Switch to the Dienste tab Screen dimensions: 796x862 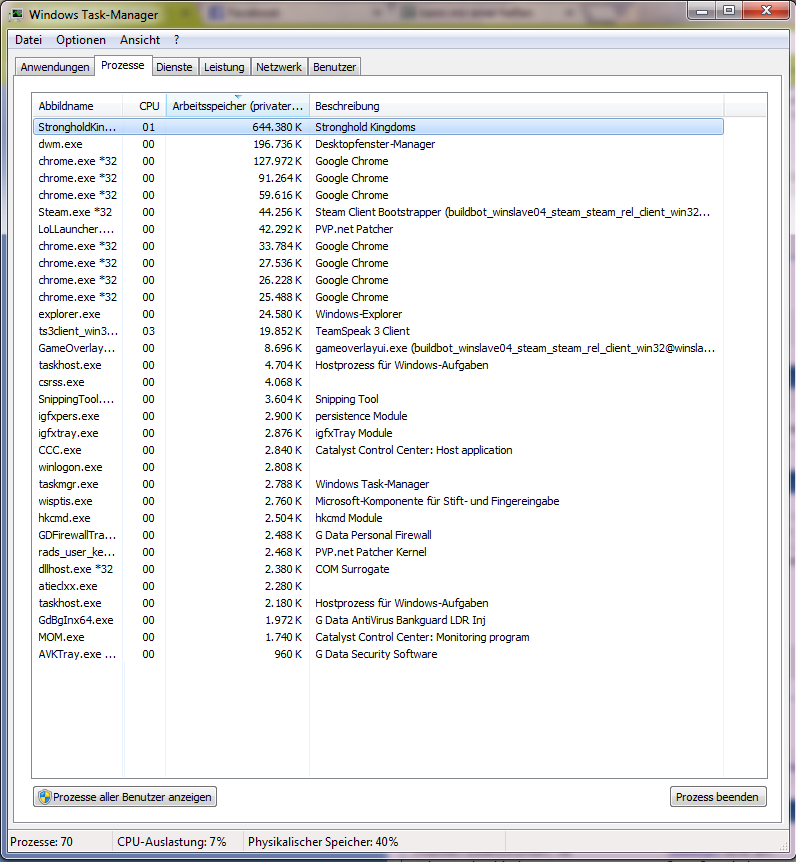[174, 67]
